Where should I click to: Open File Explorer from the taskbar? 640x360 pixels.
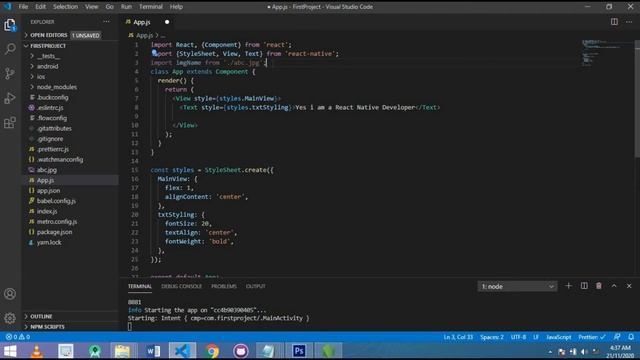click(122, 351)
